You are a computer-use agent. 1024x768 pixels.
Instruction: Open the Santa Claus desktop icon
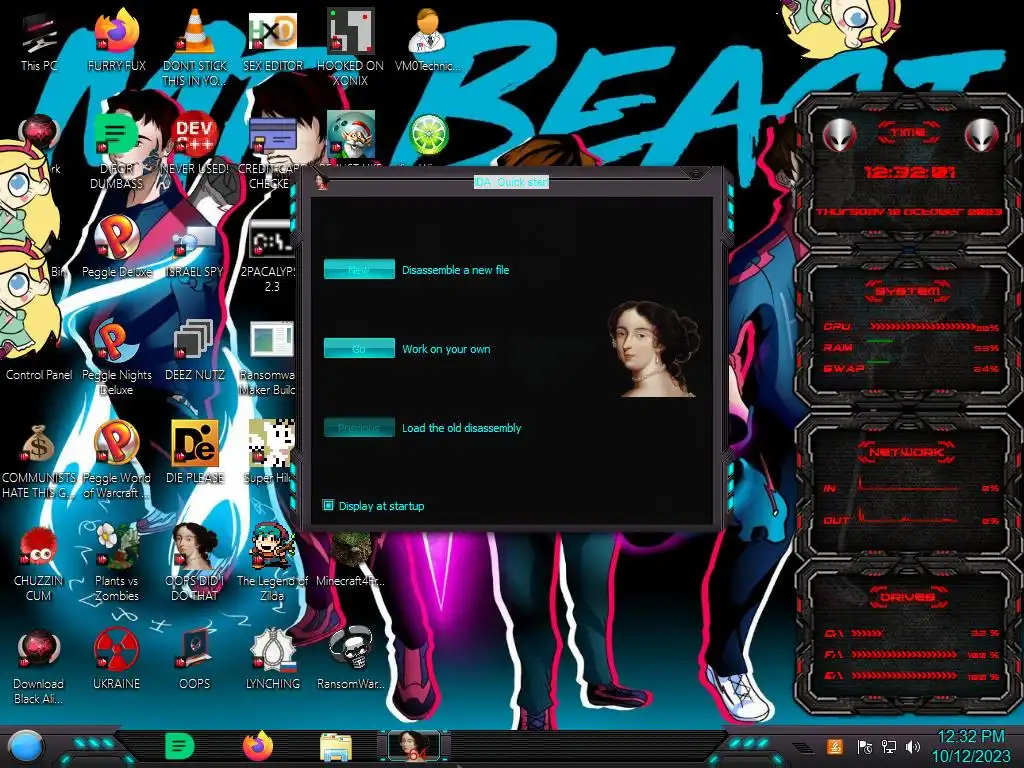click(x=350, y=135)
